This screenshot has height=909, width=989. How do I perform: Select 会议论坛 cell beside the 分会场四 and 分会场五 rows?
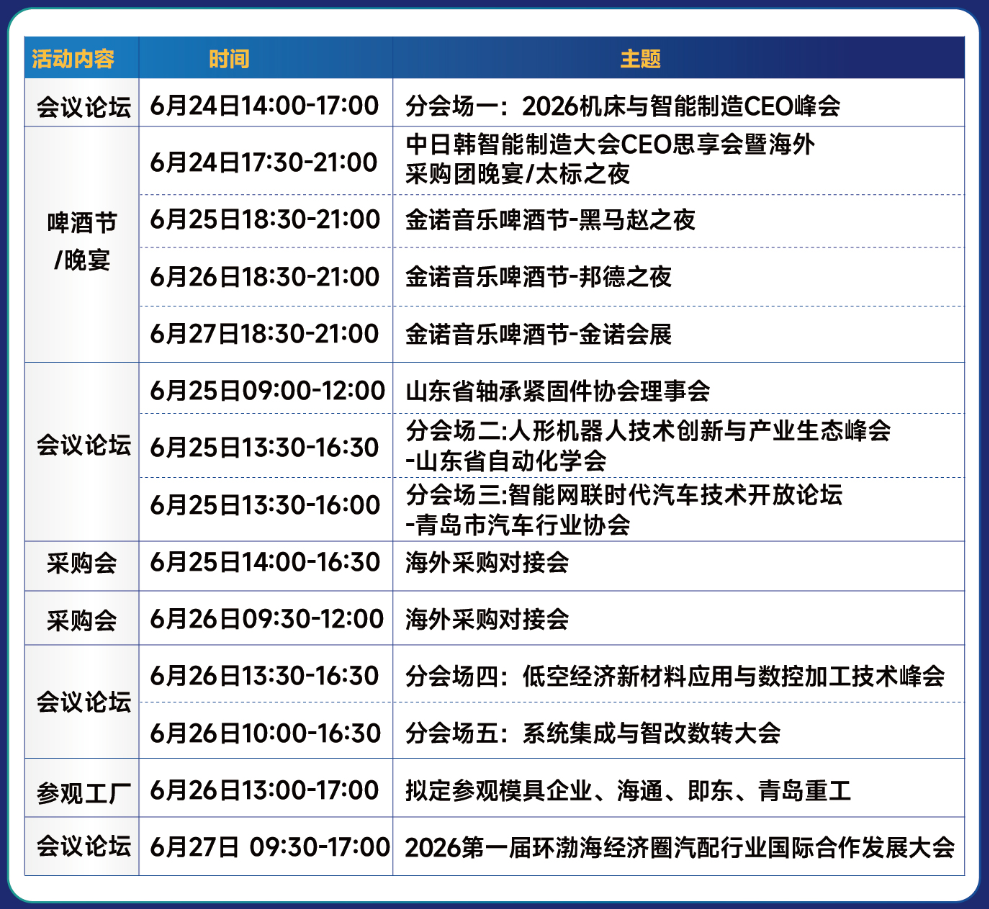pos(81,701)
